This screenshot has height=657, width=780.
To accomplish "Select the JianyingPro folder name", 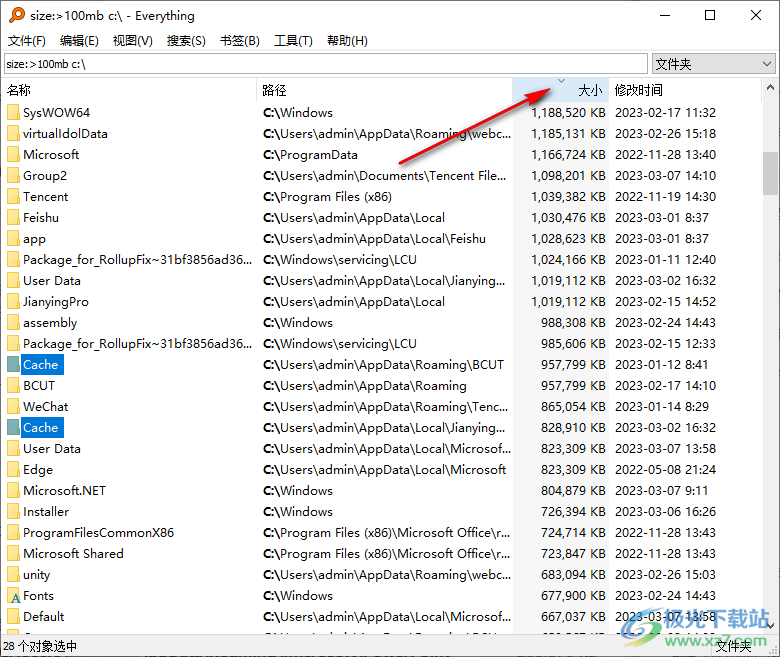I will point(56,301).
